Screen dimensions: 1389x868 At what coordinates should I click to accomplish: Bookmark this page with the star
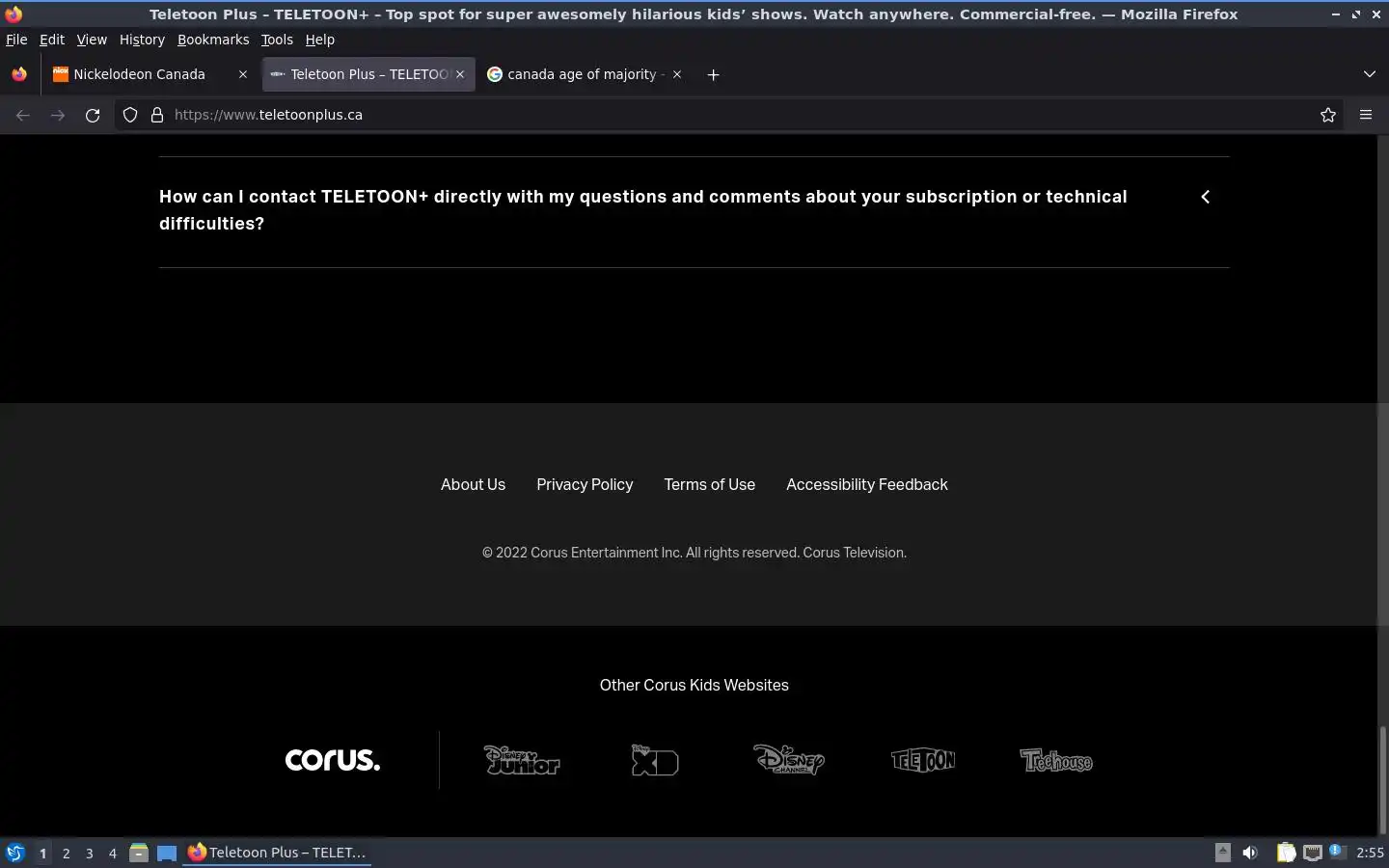pyautogui.click(x=1328, y=115)
